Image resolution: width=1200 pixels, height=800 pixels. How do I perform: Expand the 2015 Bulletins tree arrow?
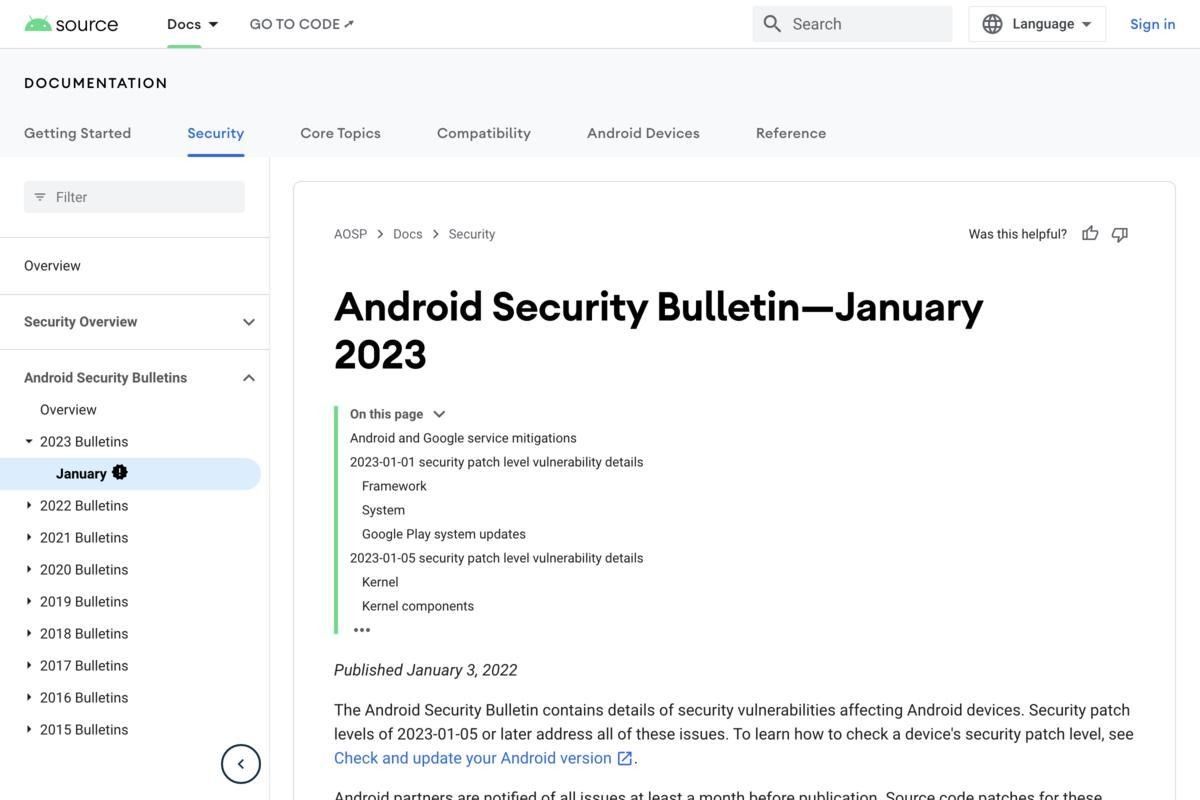tap(29, 729)
